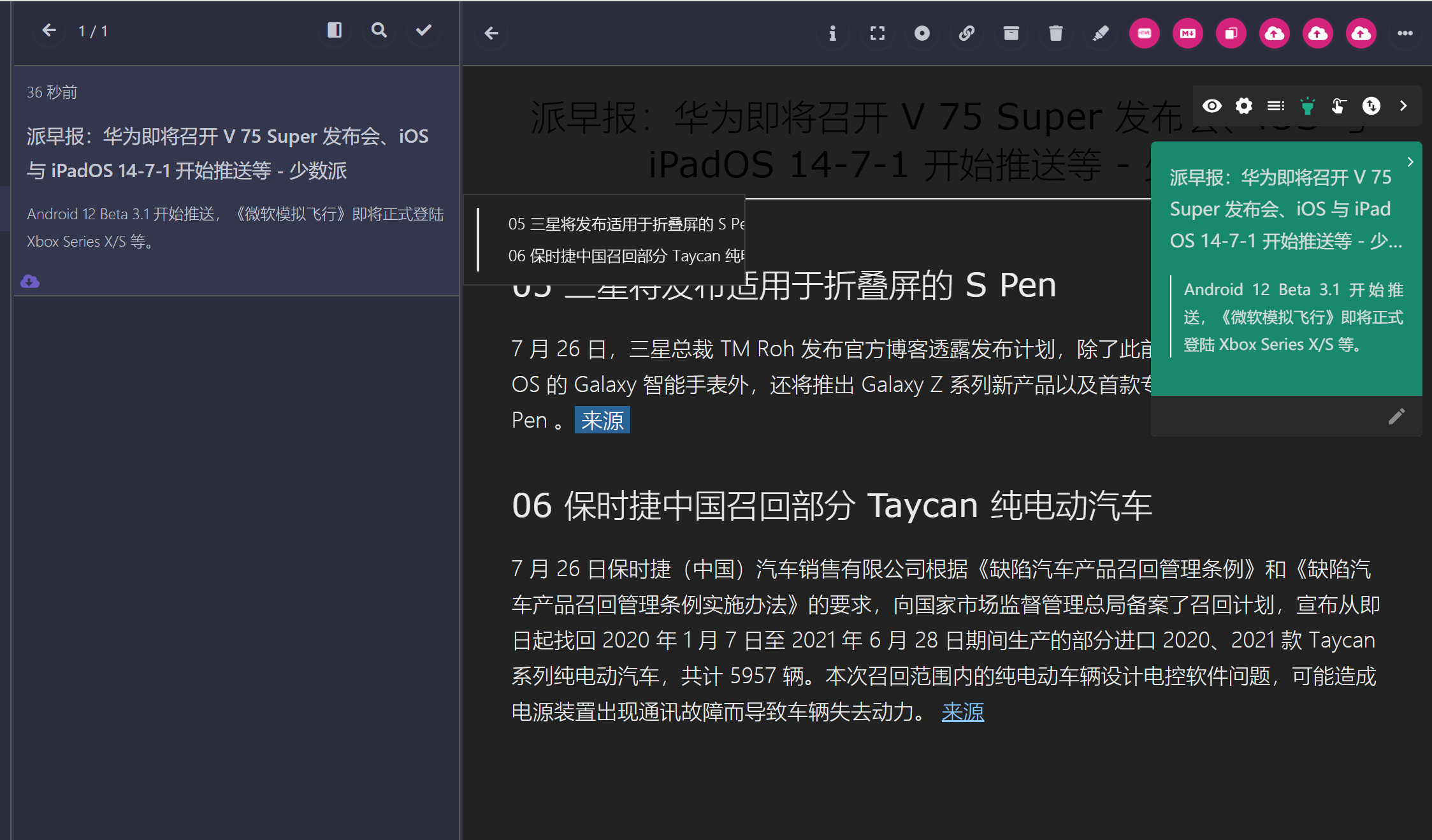Image resolution: width=1432 pixels, height=840 pixels.
Task: Export the article as HTML
Action: coord(1144,33)
